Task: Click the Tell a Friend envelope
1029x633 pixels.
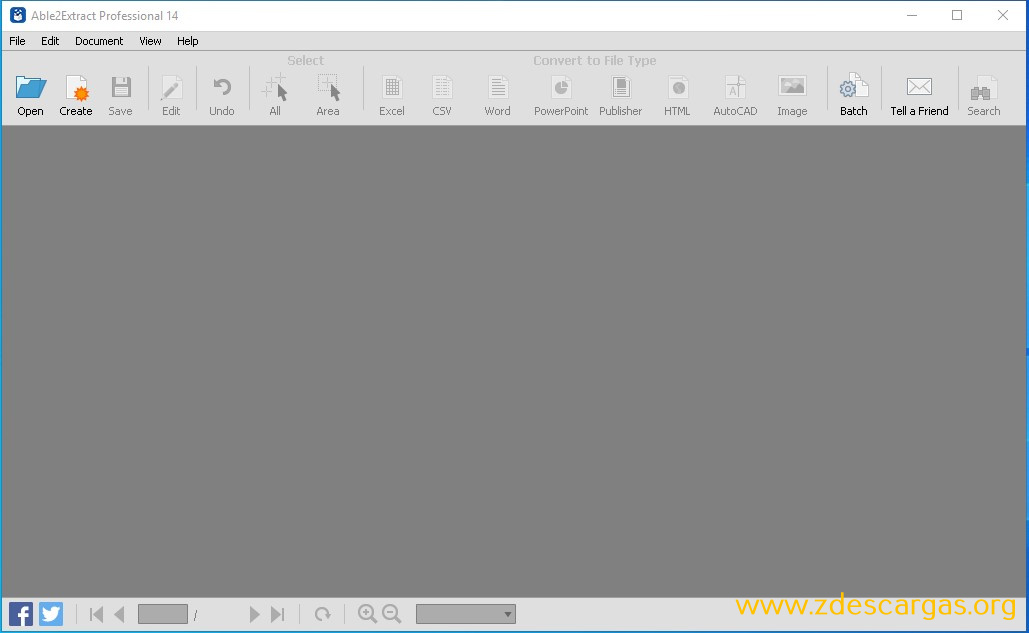Action: tap(919, 87)
